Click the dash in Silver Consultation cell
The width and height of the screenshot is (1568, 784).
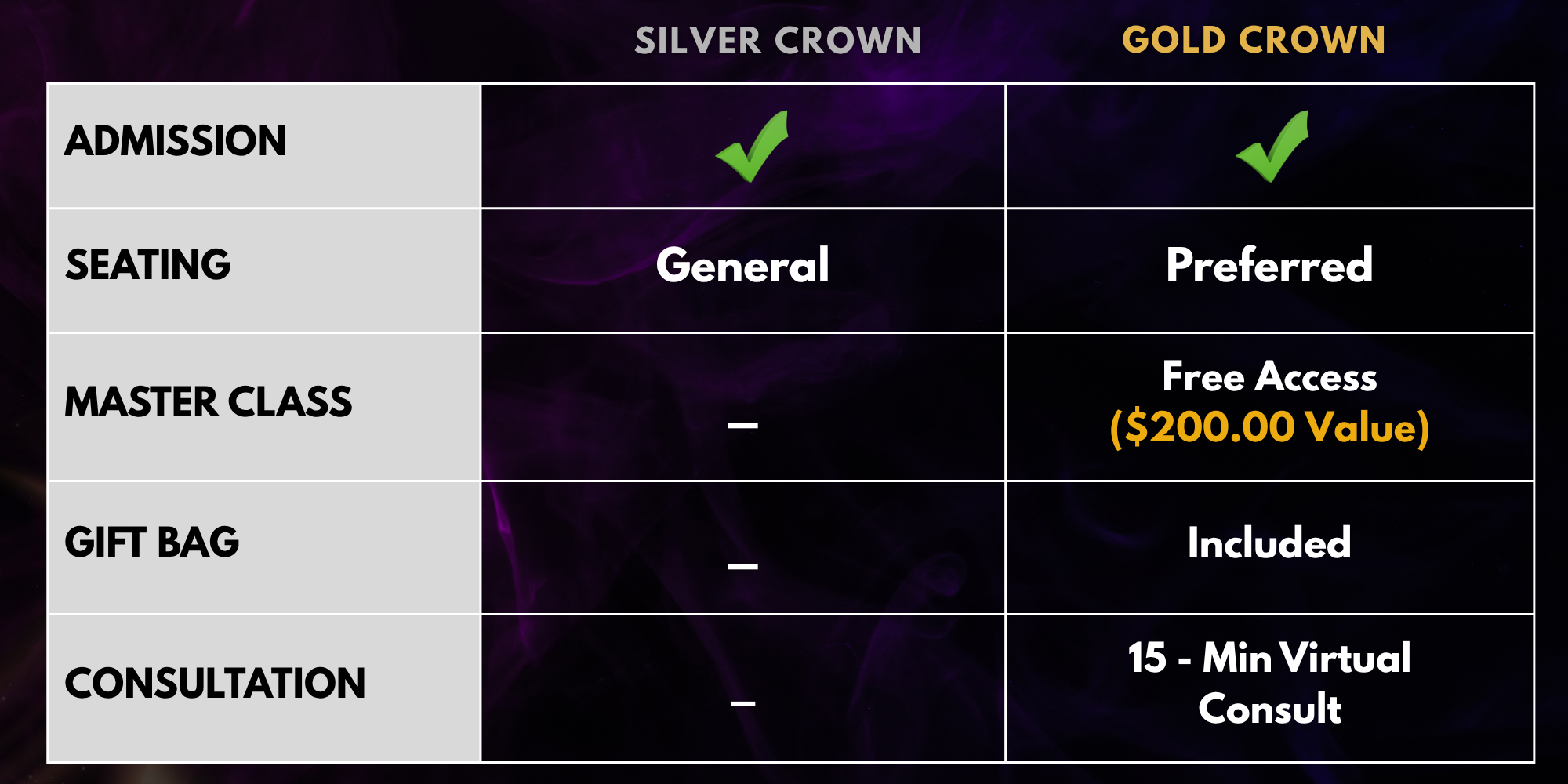click(743, 702)
